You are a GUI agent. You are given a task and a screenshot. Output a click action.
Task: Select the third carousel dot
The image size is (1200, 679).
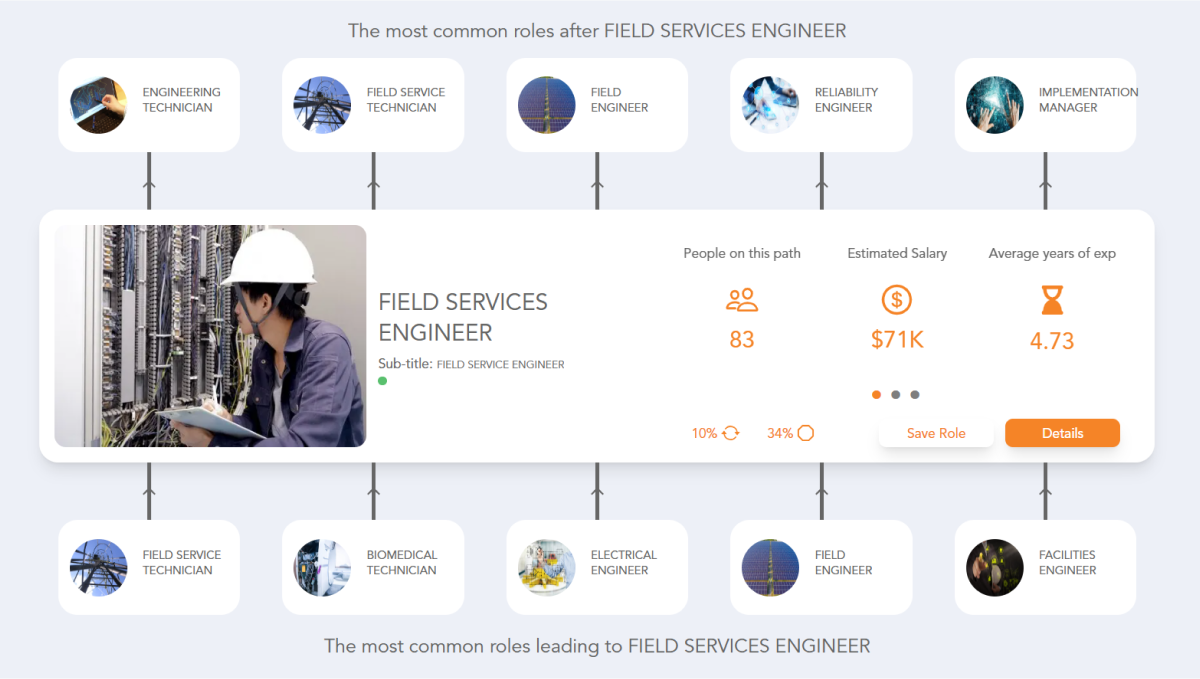(x=915, y=394)
